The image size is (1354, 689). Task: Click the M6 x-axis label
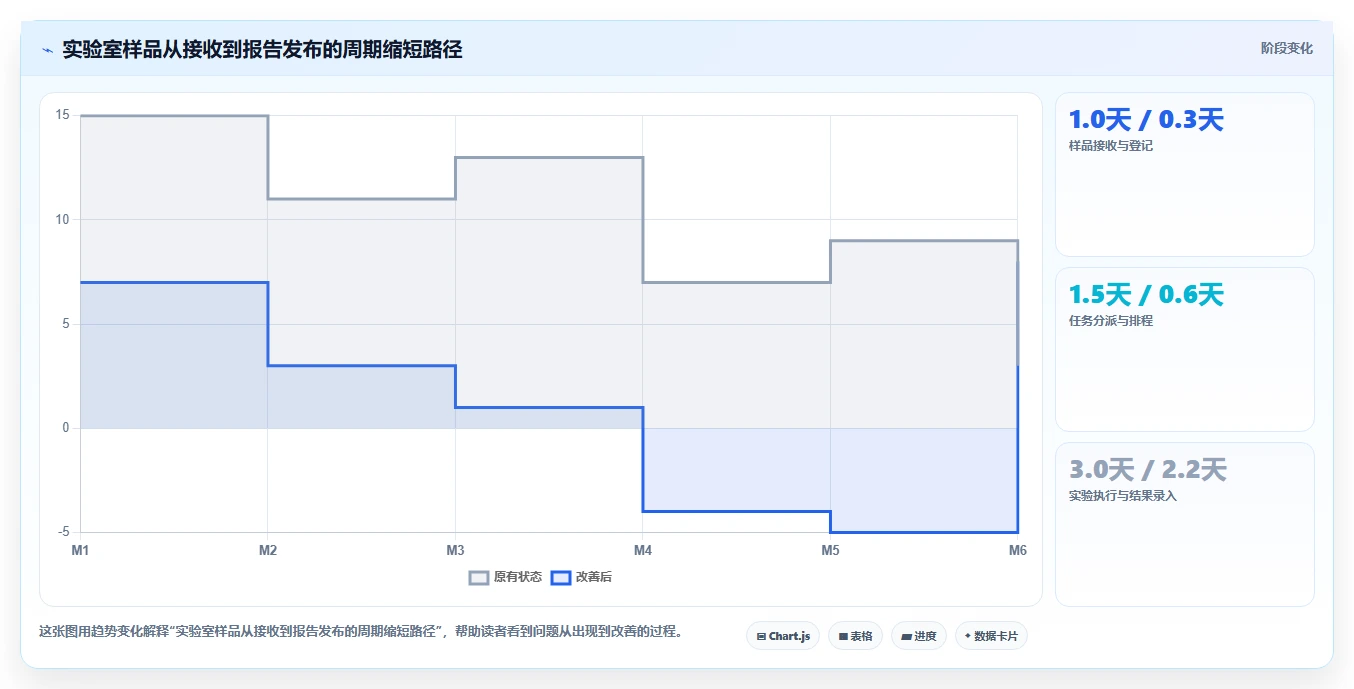[x=1017, y=550]
